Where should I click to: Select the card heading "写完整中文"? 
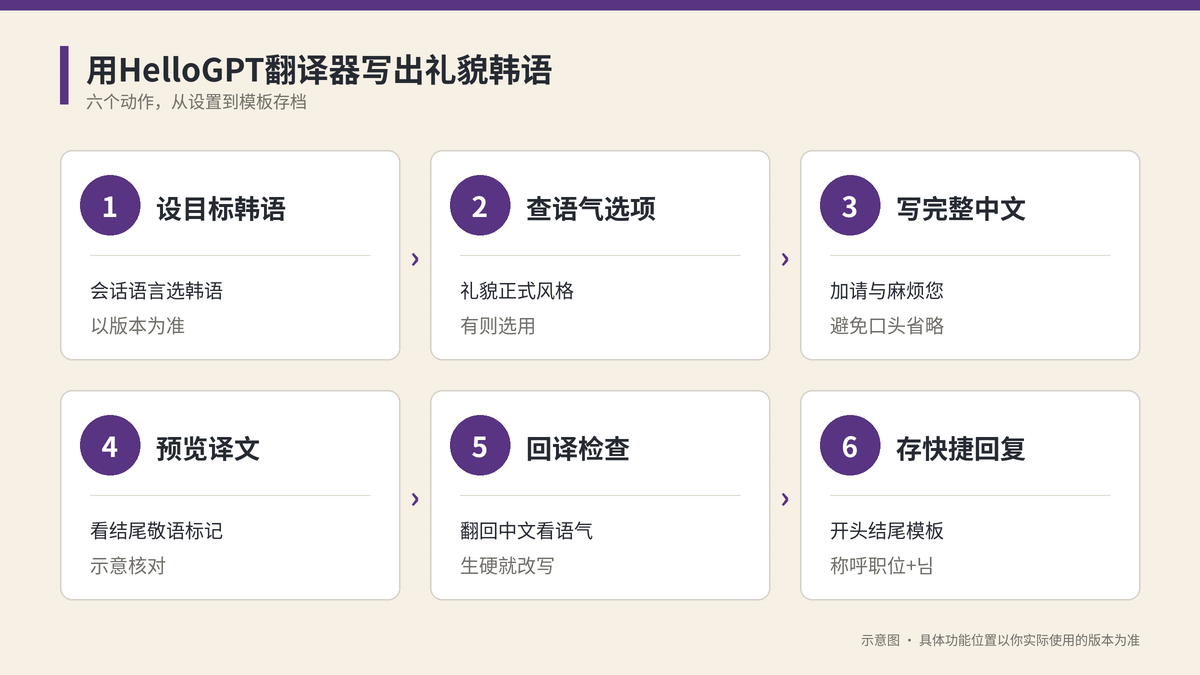pos(961,208)
